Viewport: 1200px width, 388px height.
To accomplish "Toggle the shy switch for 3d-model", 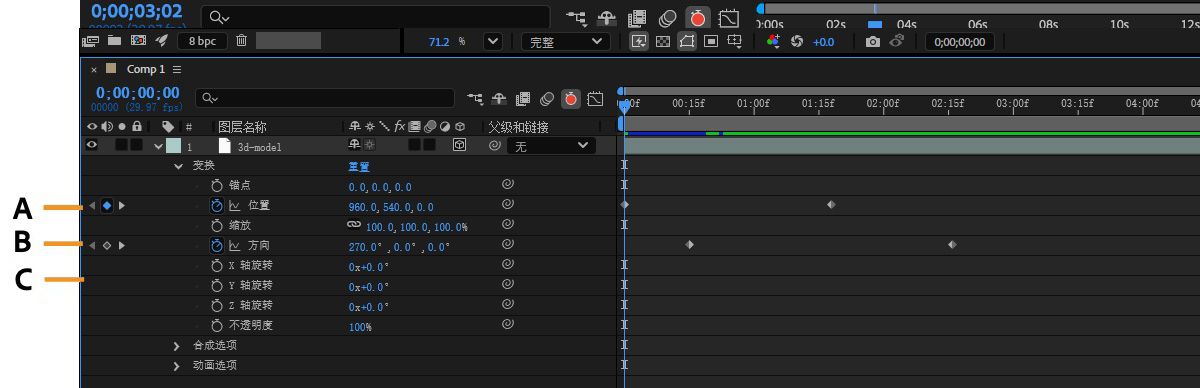I will 354,146.
